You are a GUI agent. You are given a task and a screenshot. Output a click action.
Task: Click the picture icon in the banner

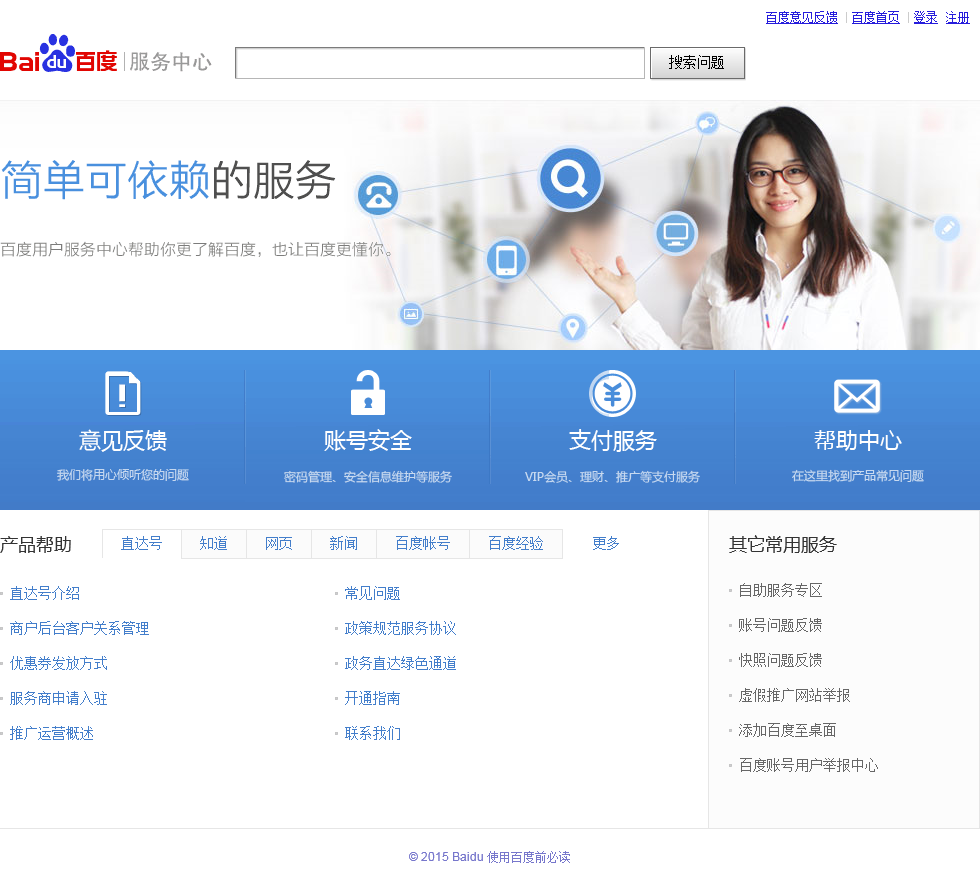tap(411, 314)
